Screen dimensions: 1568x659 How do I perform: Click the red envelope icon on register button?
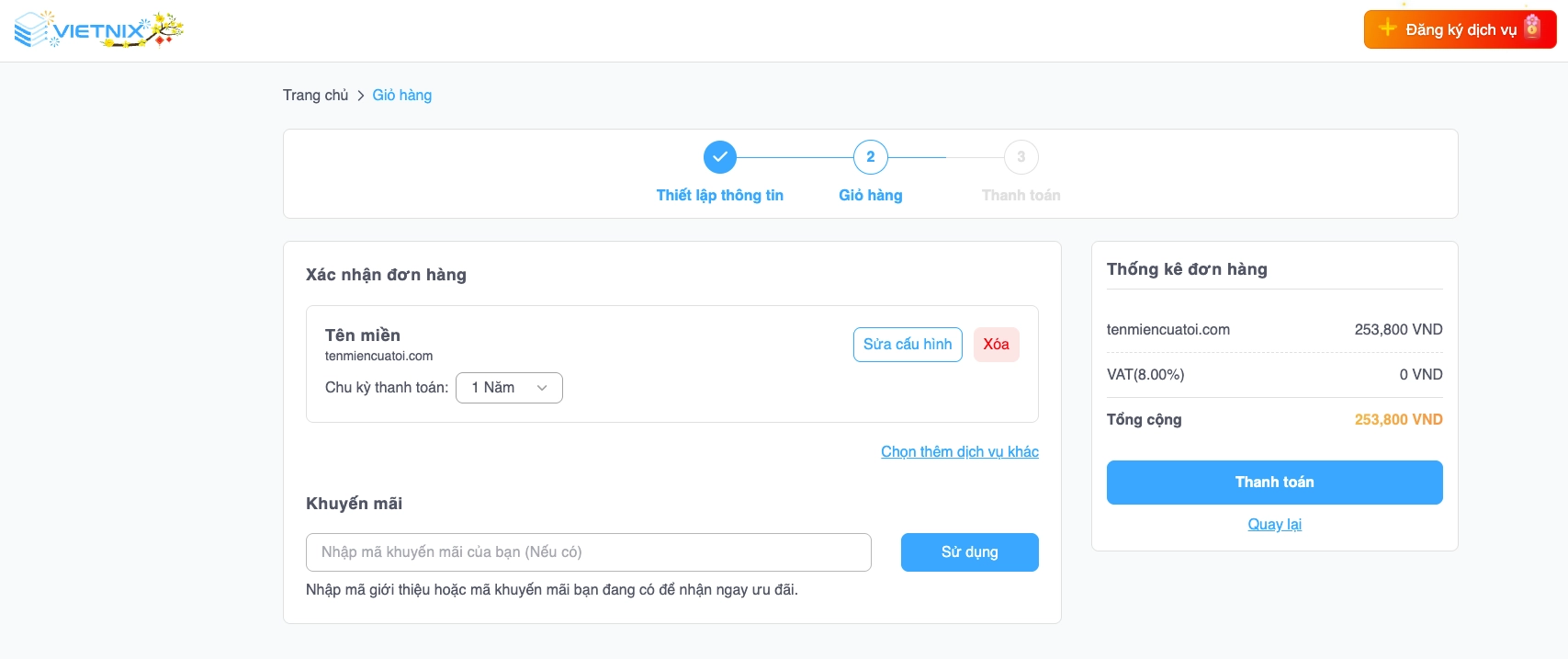point(1532,27)
